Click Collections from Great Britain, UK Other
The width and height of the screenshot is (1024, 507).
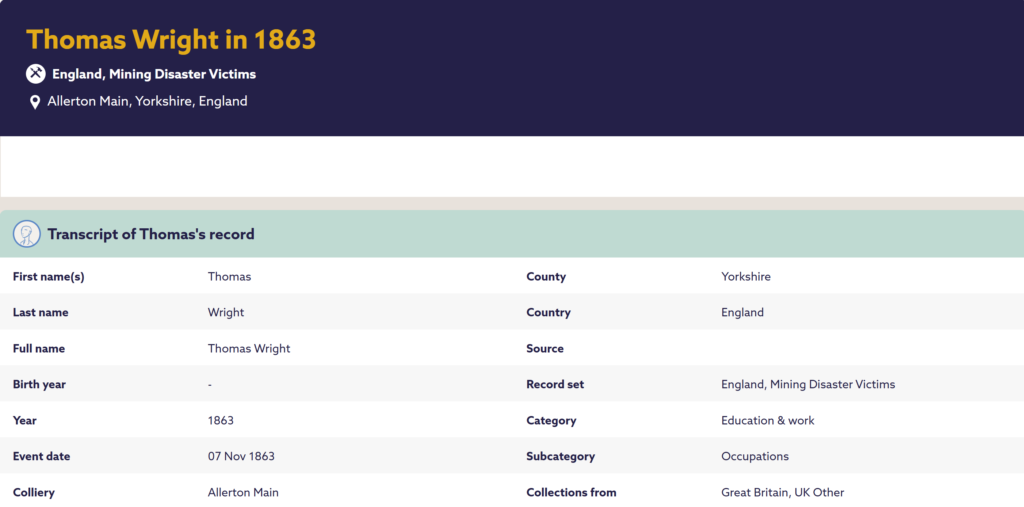782,492
